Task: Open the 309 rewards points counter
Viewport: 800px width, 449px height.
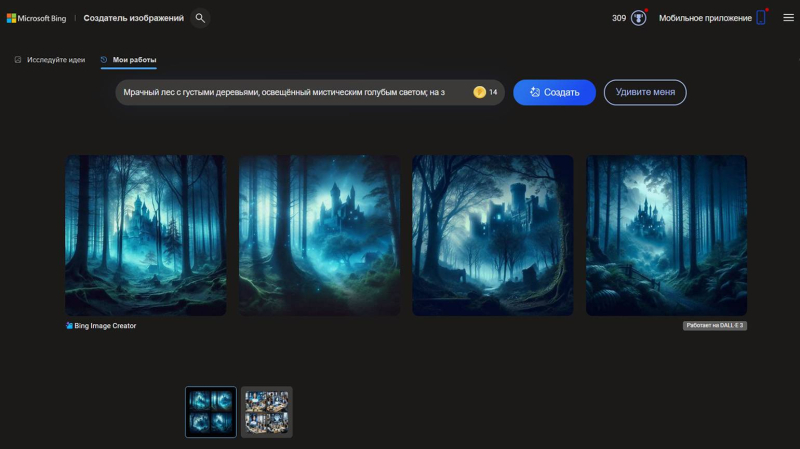Action: tap(619, 18)
